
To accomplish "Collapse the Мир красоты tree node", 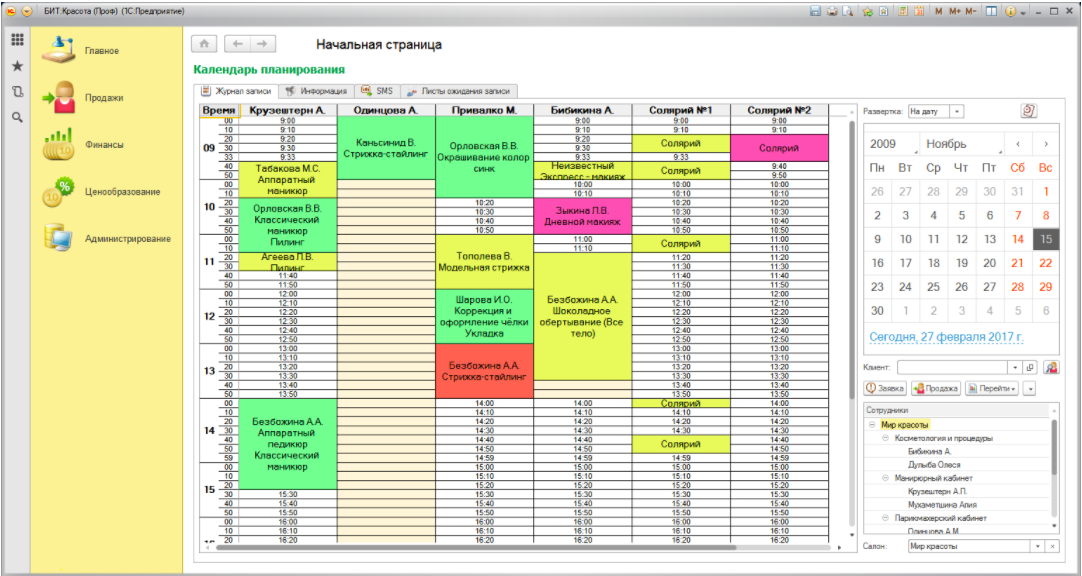I will point(872,425).
